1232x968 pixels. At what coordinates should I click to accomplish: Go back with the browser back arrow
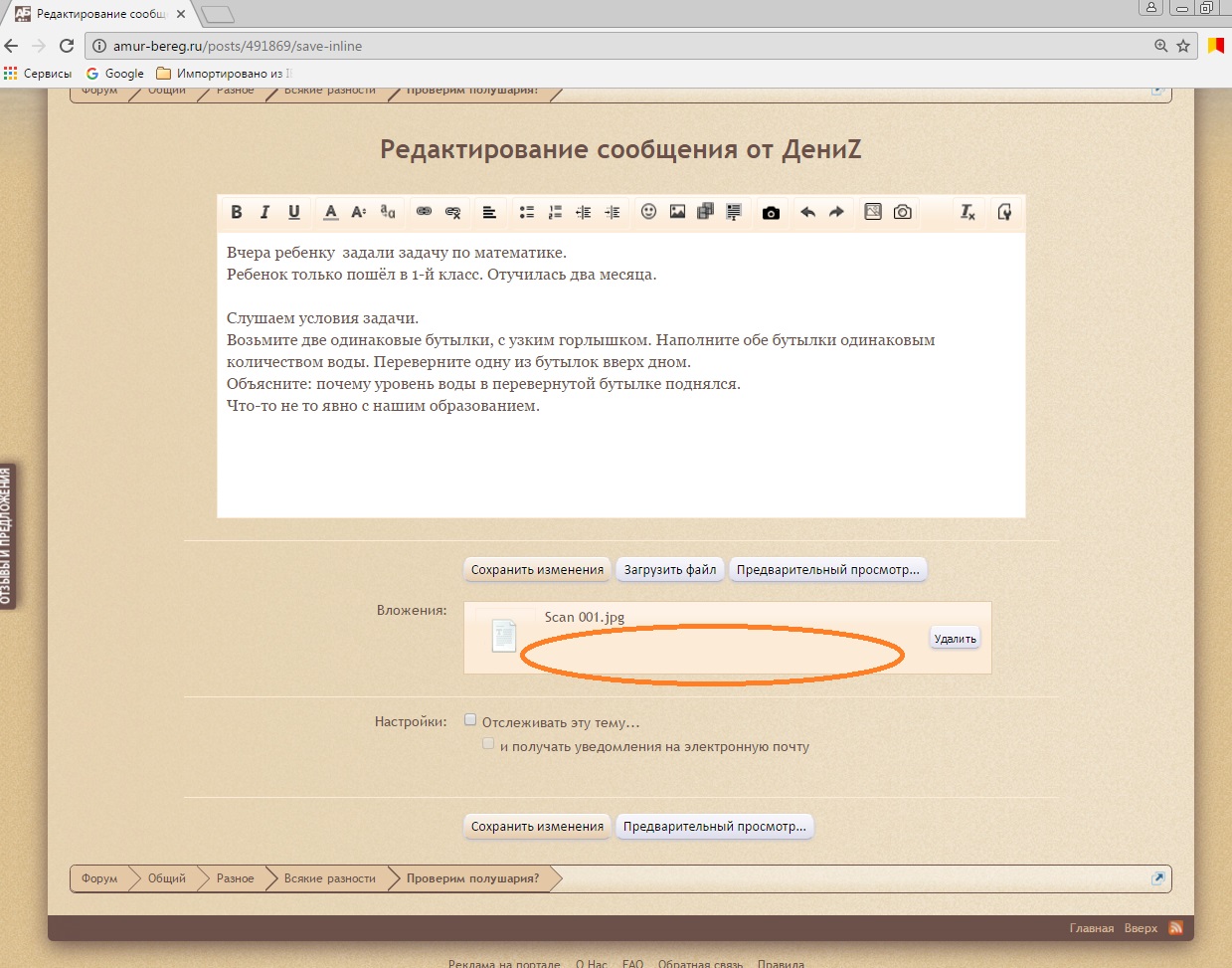click(12, 46)
